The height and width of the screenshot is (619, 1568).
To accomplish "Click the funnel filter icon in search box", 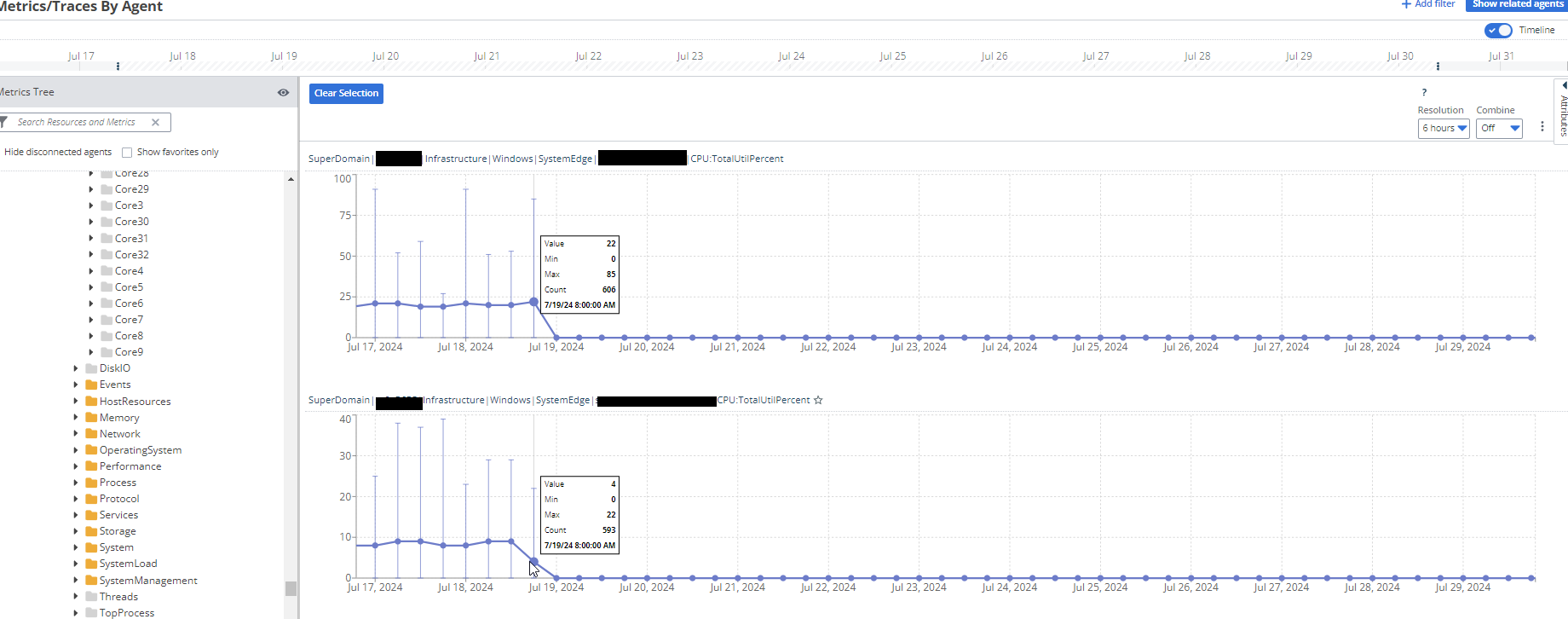I will pos(4,122).
